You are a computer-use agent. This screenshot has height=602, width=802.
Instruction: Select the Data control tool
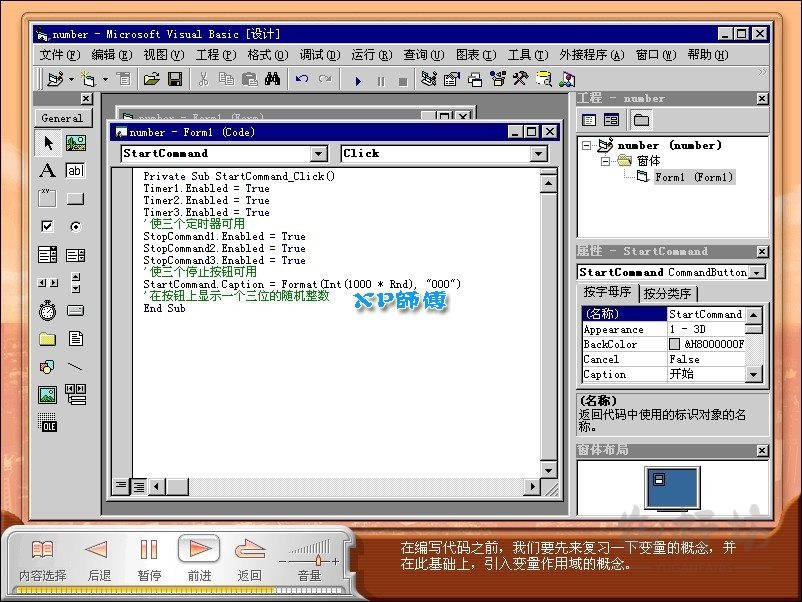click(x=76, y=394)
